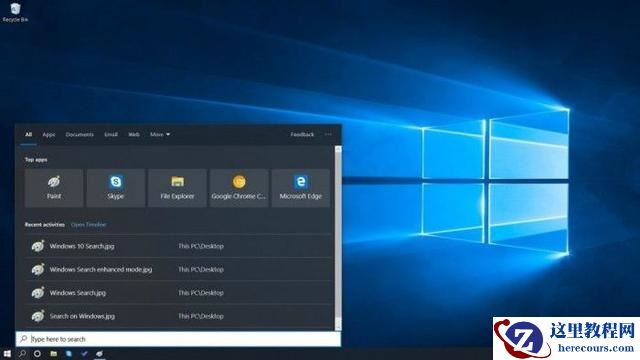Switch to the Email tab
Viewport: 640px width, 360px height.
(111, 134)
